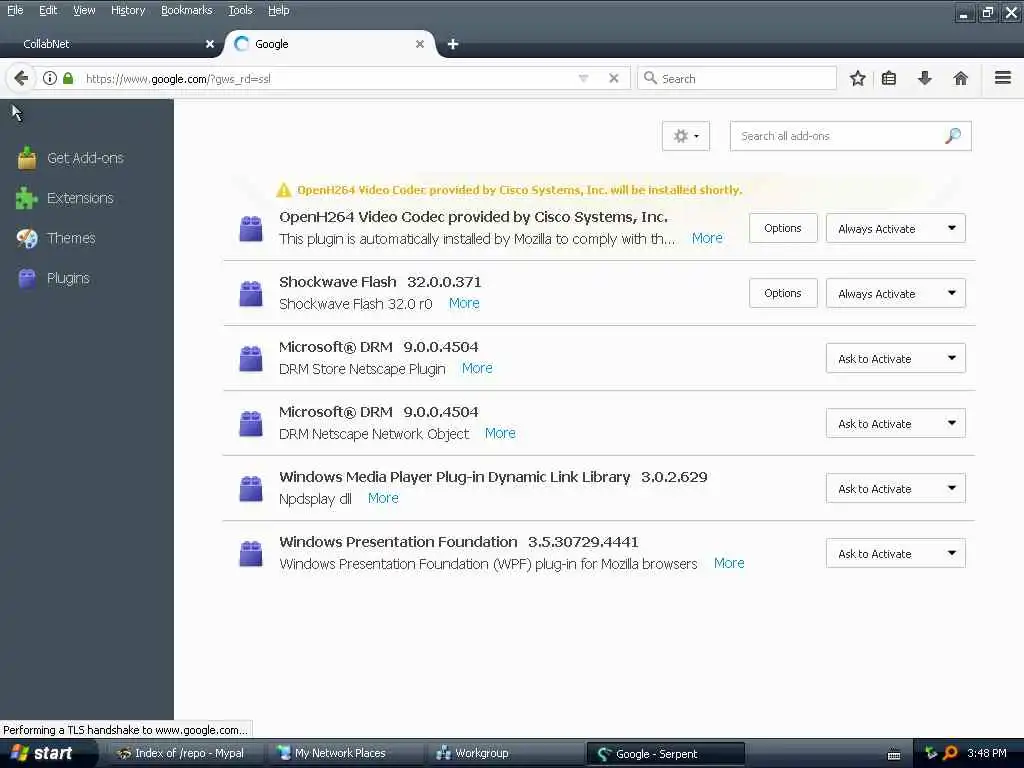Select Themes in the sidebar
The height and width of the screenshot is (768, 1024).
tap(56, 238)
